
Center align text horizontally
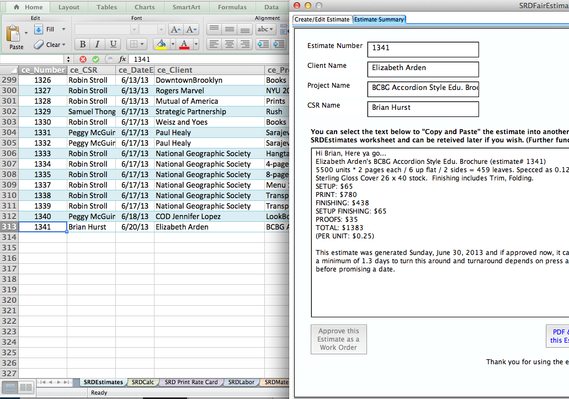[229, 44]
